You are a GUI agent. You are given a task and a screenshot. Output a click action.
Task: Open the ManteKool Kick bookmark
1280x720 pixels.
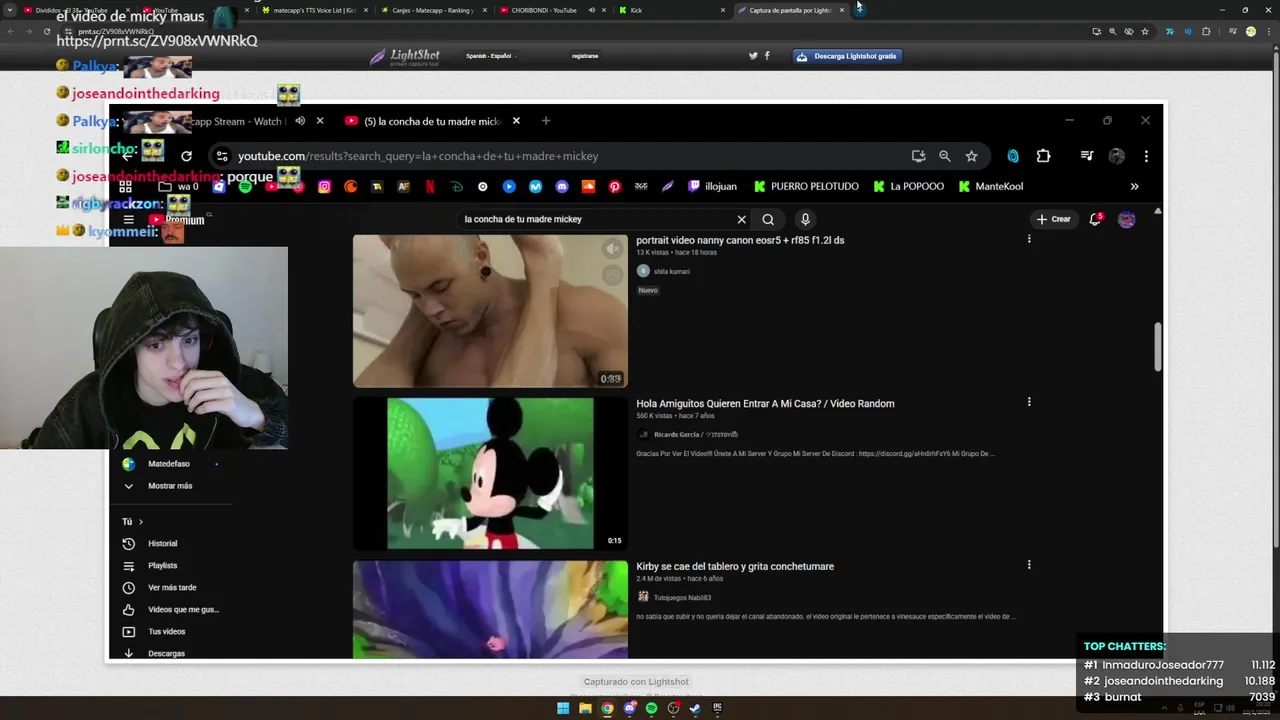point(990,186)
